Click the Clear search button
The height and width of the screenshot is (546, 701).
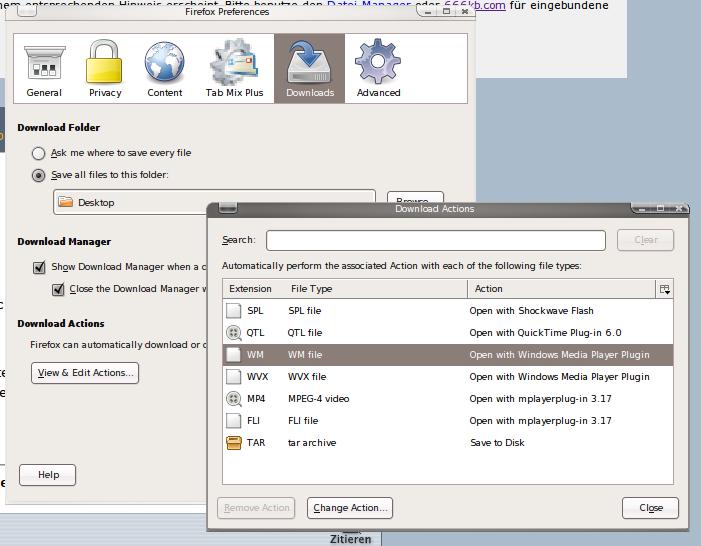tap(646, 240)
